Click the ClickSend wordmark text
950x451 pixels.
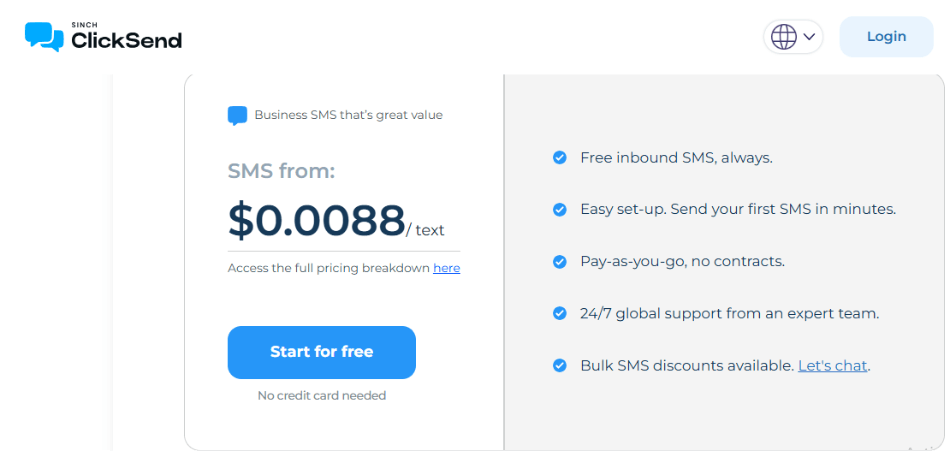tap(126, 40)
